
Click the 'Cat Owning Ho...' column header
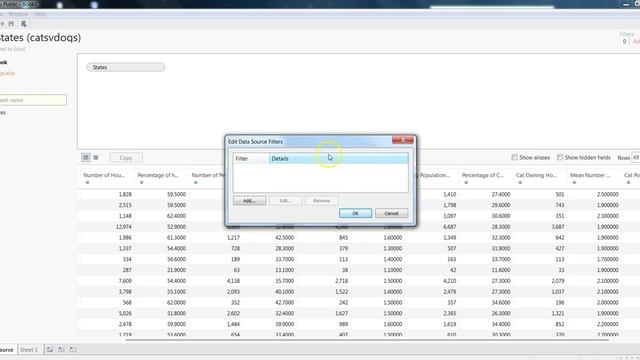pyautogui.click(x=536, y=175)
